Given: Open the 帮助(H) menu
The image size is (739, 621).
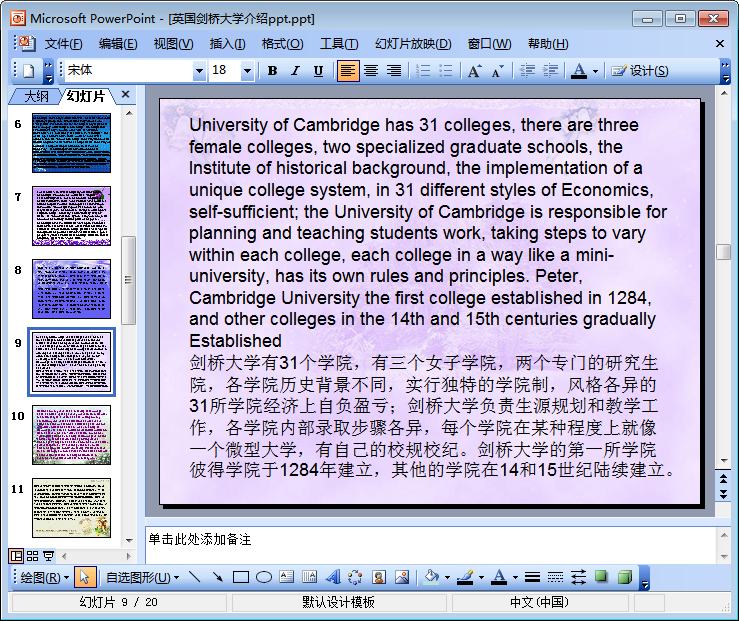Looking at the screenshot, I should tap(548, 44).
